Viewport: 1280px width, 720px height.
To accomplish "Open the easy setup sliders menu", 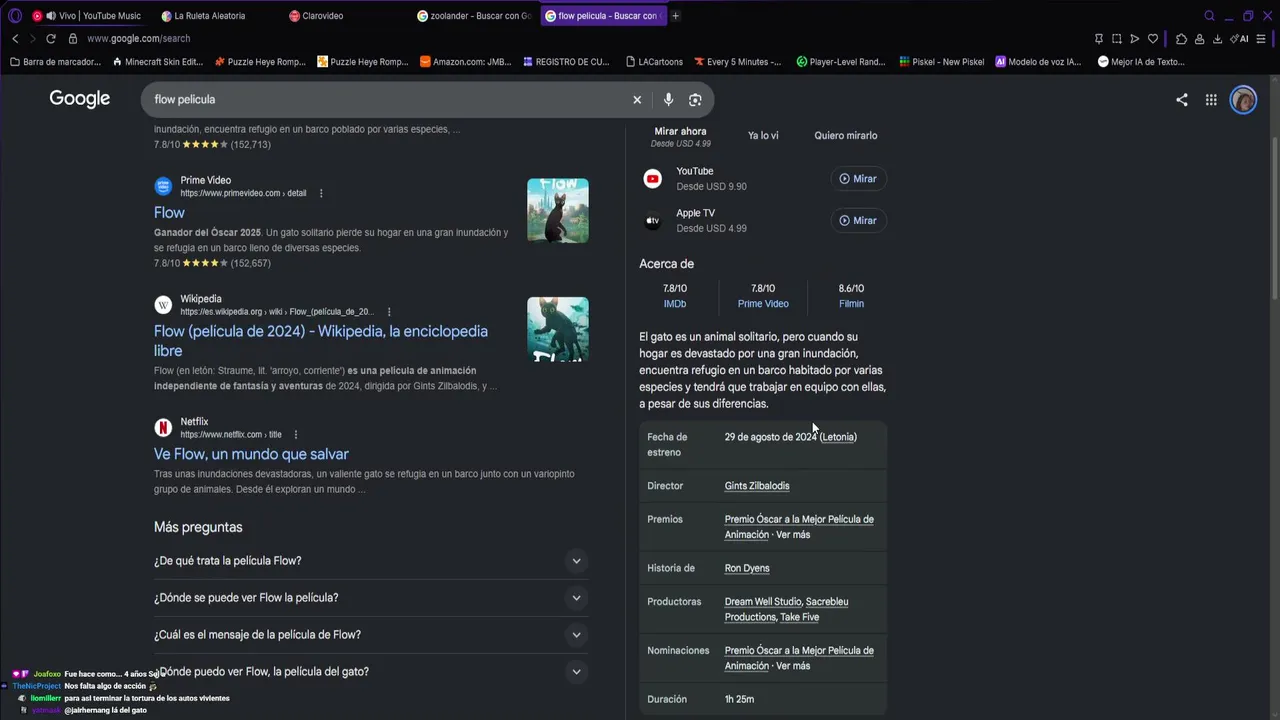I will pos(1261,39).
